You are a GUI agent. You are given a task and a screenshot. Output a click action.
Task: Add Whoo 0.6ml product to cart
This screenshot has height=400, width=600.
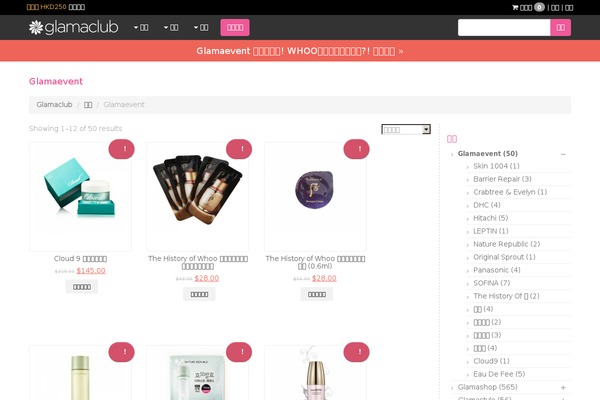[316, 294]
